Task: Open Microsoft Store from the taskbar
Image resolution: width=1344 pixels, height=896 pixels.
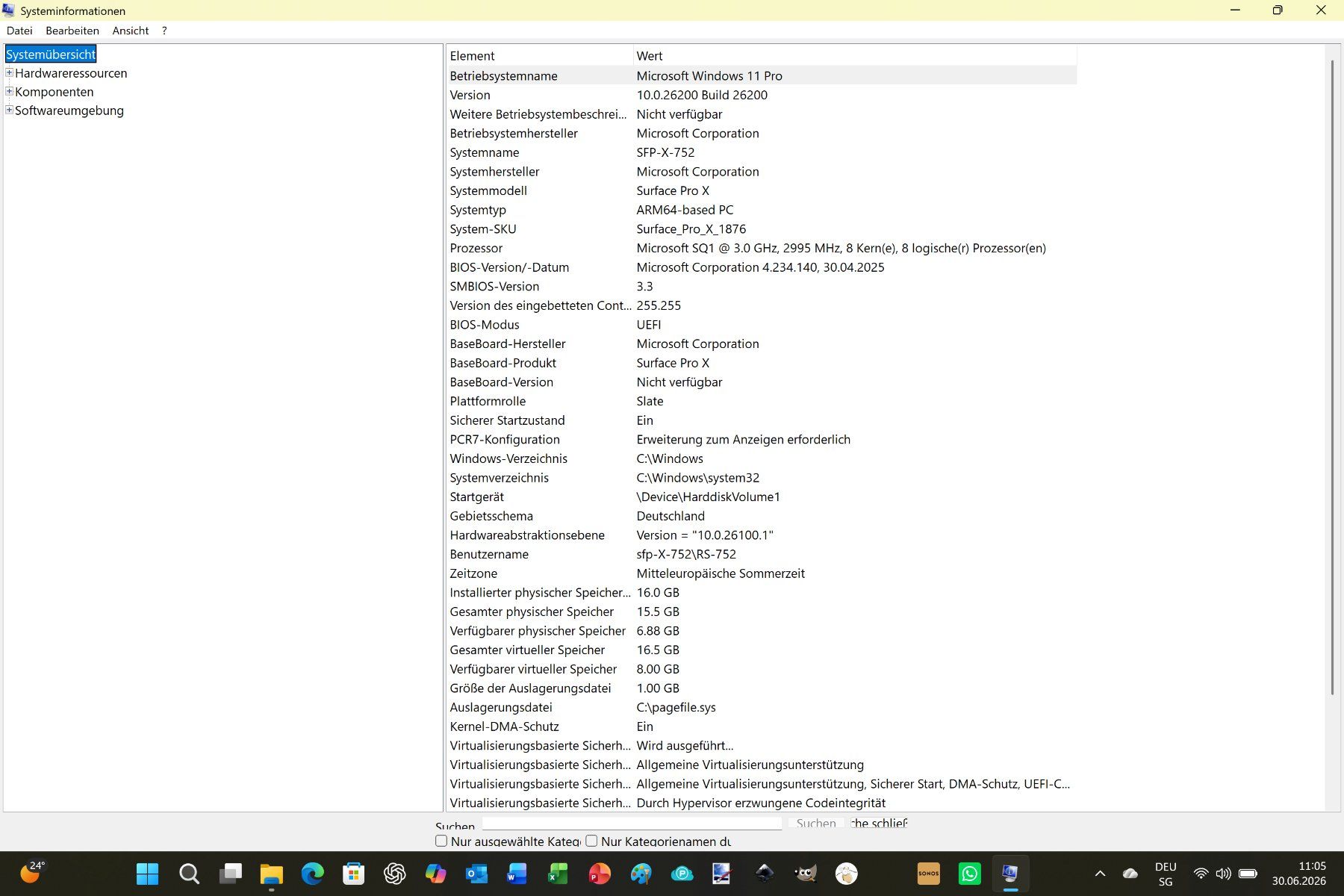Action: (x=354, y=874)
